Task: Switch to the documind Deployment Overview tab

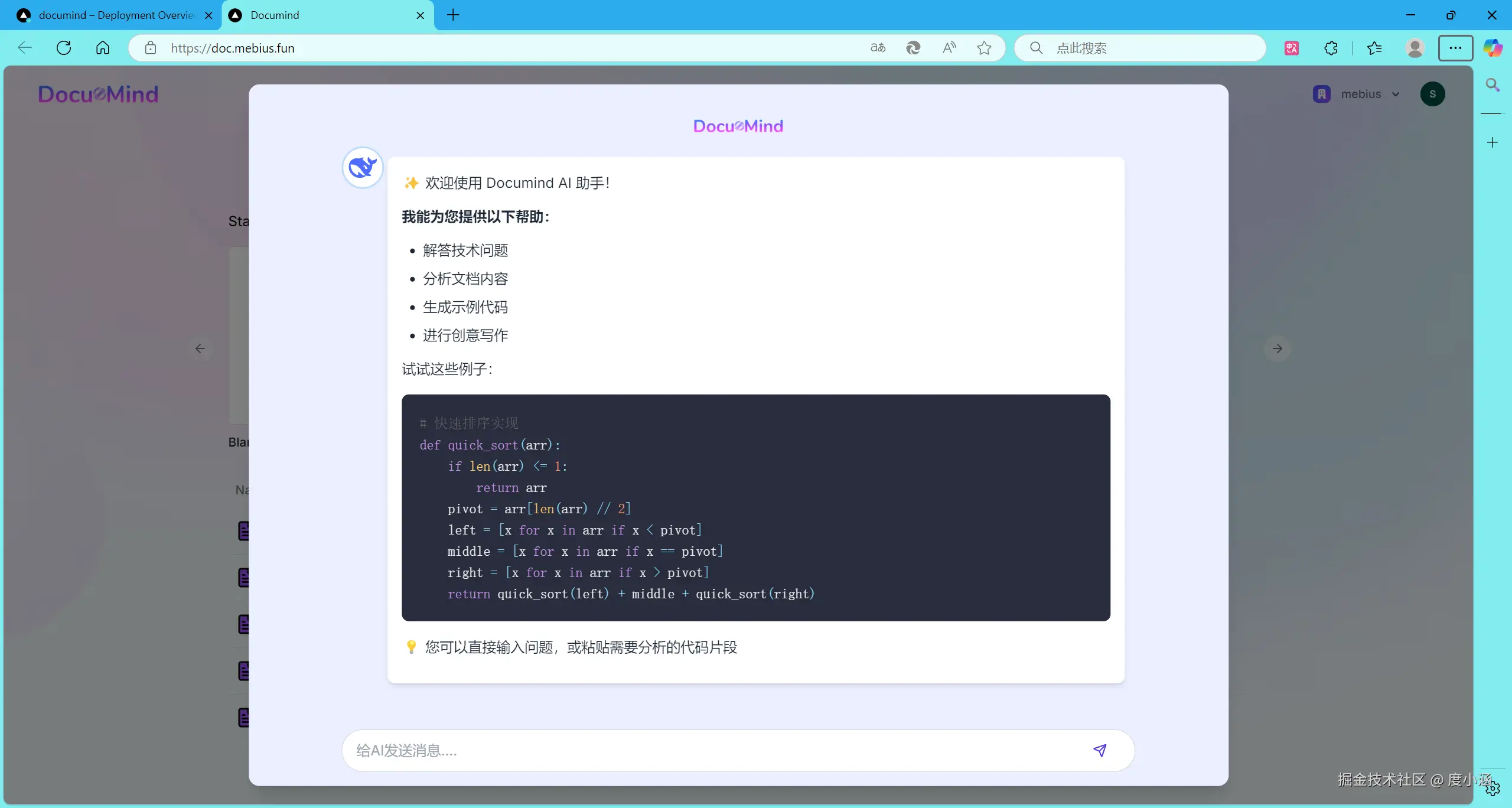Action: coord(110,15)
